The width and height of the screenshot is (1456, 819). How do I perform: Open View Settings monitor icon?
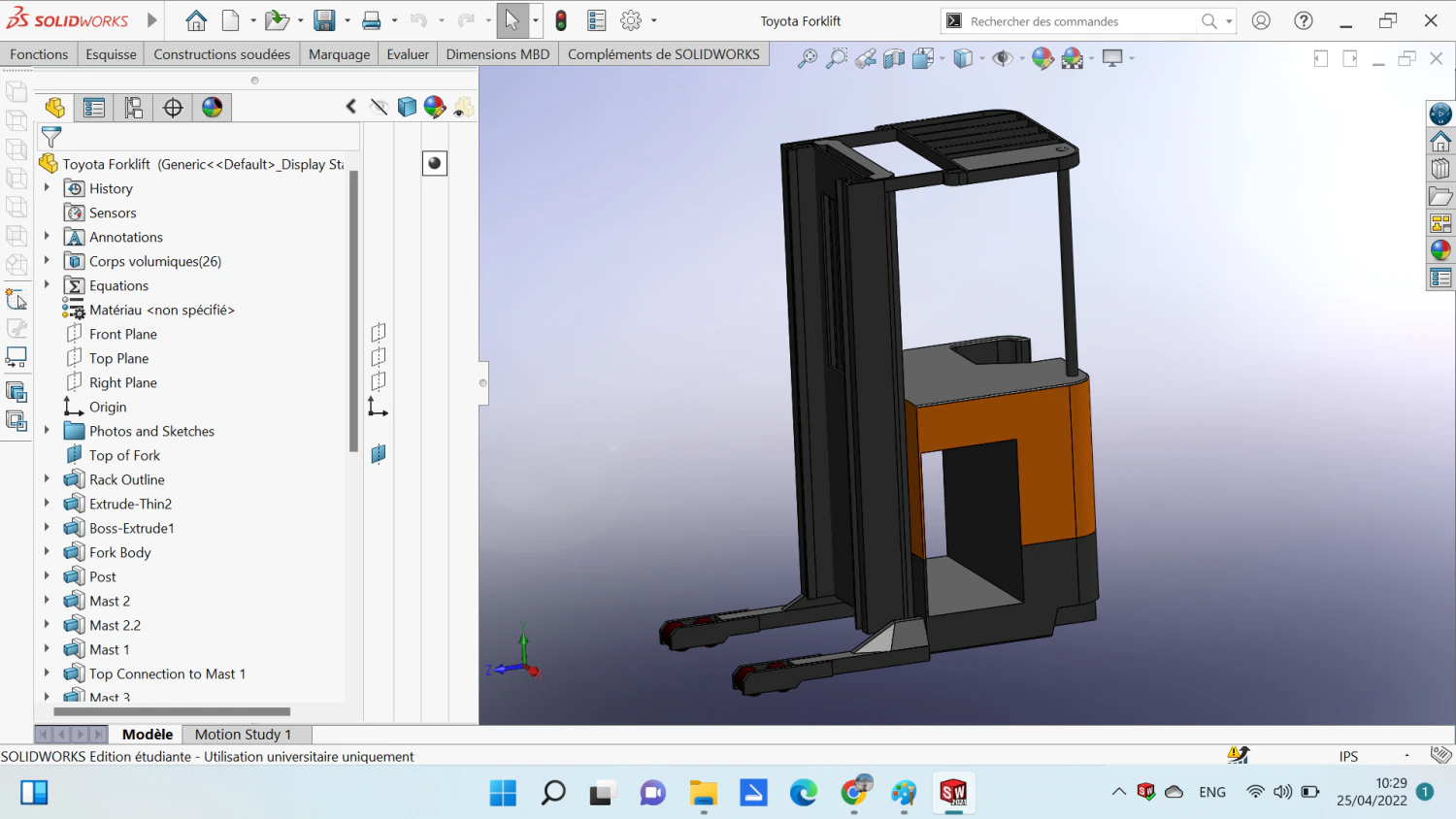point(1112,58)
